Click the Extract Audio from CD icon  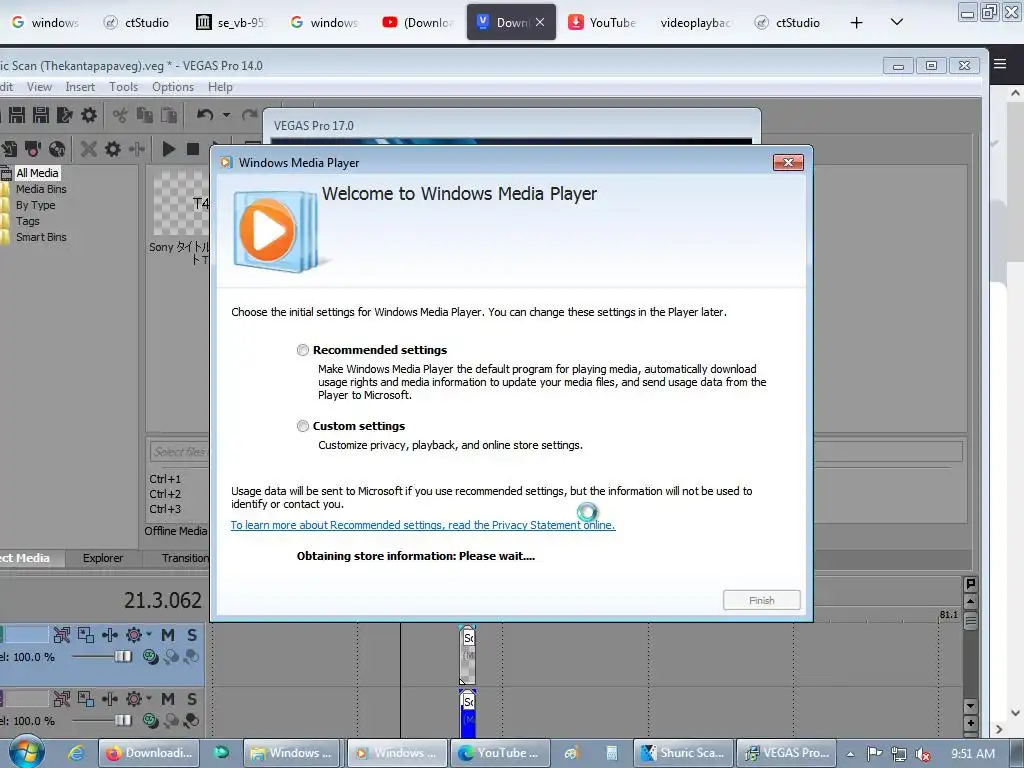point(57,150)
